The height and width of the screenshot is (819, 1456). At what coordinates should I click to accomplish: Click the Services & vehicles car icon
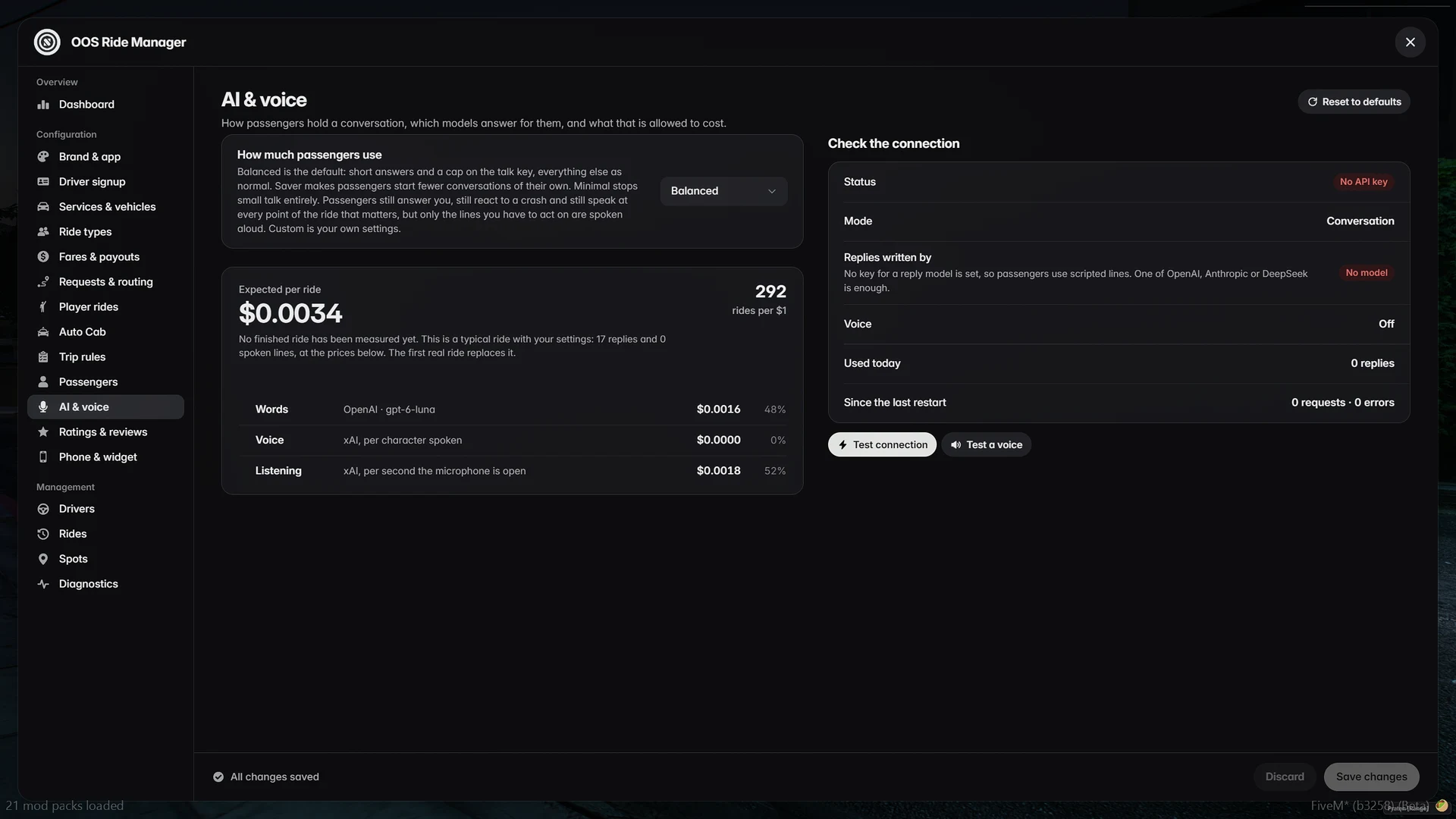pos(43,207)
